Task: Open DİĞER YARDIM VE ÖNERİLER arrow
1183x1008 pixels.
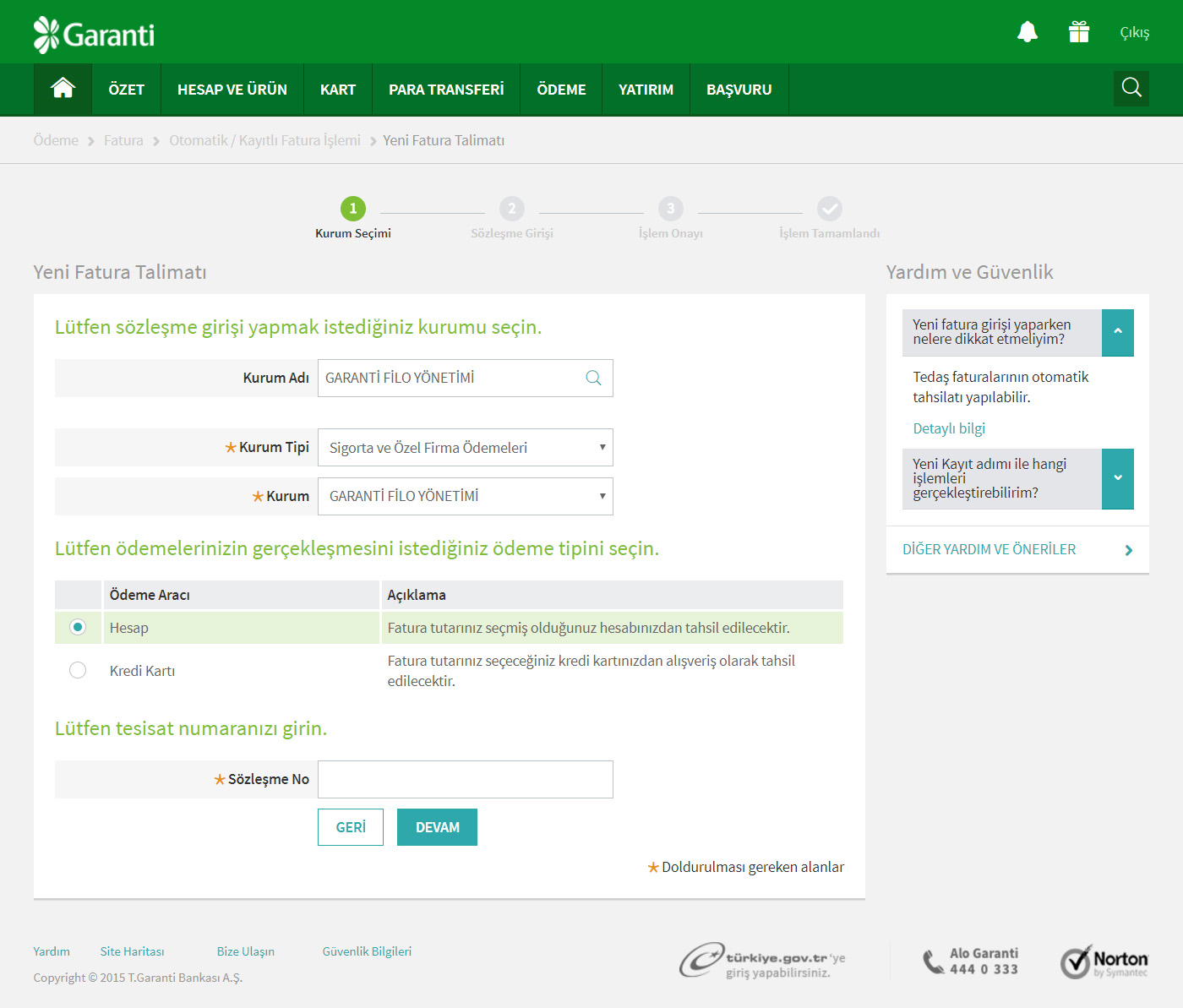Action: click(1129, 550)
